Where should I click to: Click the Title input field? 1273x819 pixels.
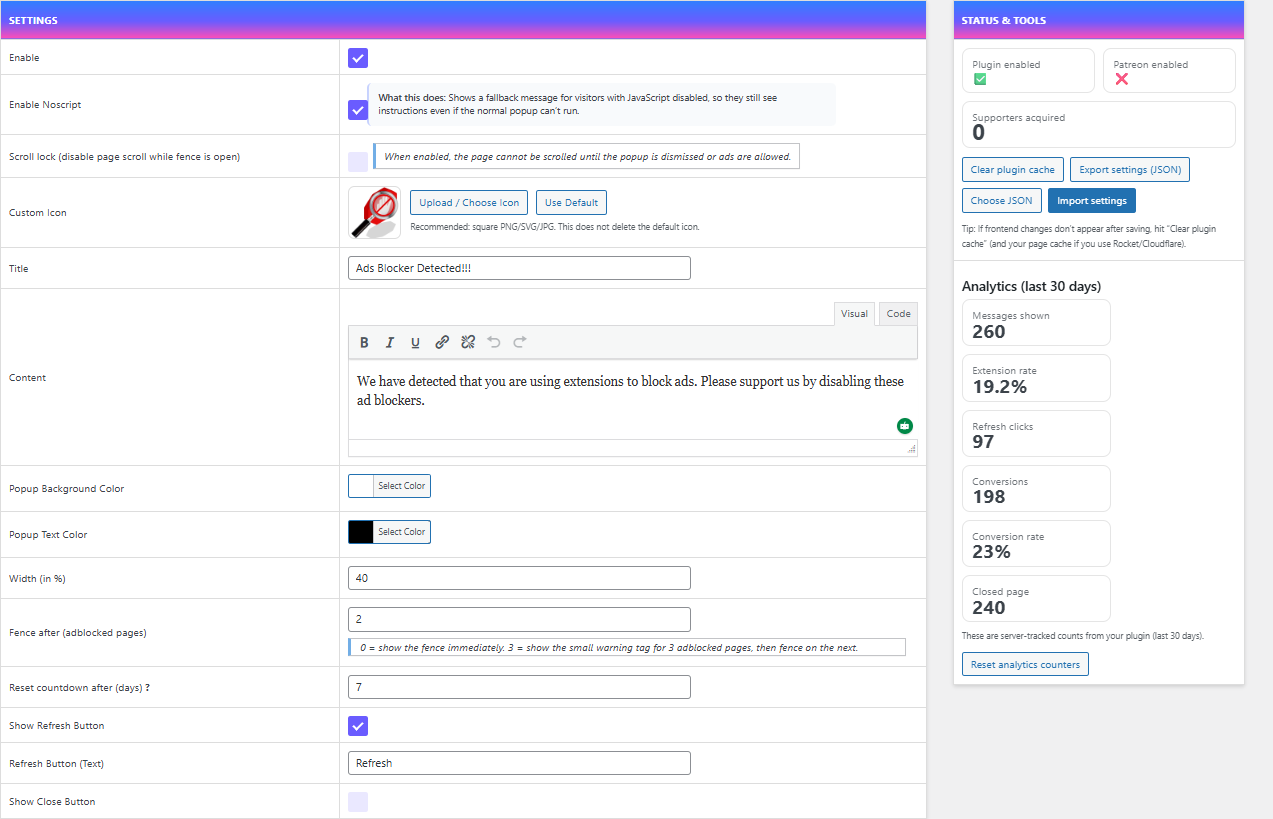518,267
